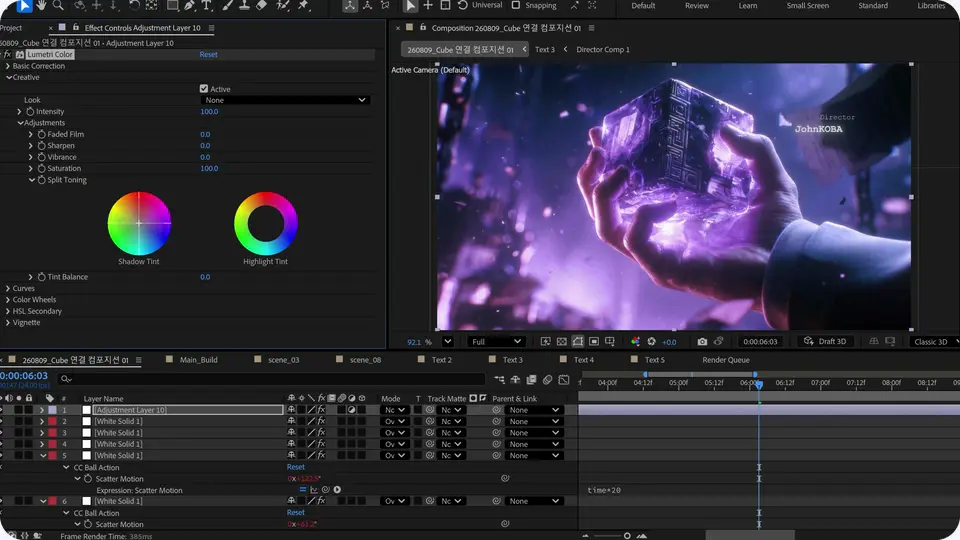Select the Rotation tool

point(134,6)
